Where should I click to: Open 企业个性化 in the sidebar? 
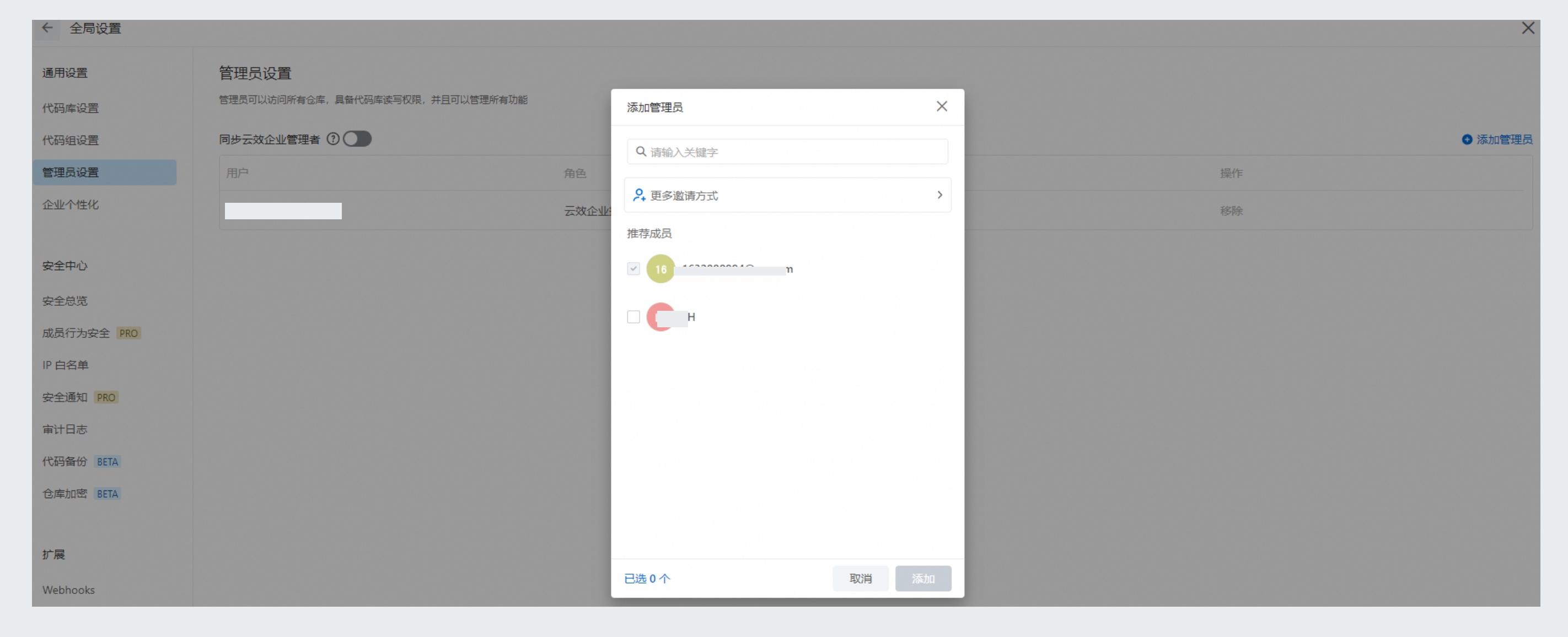point(71,205)
